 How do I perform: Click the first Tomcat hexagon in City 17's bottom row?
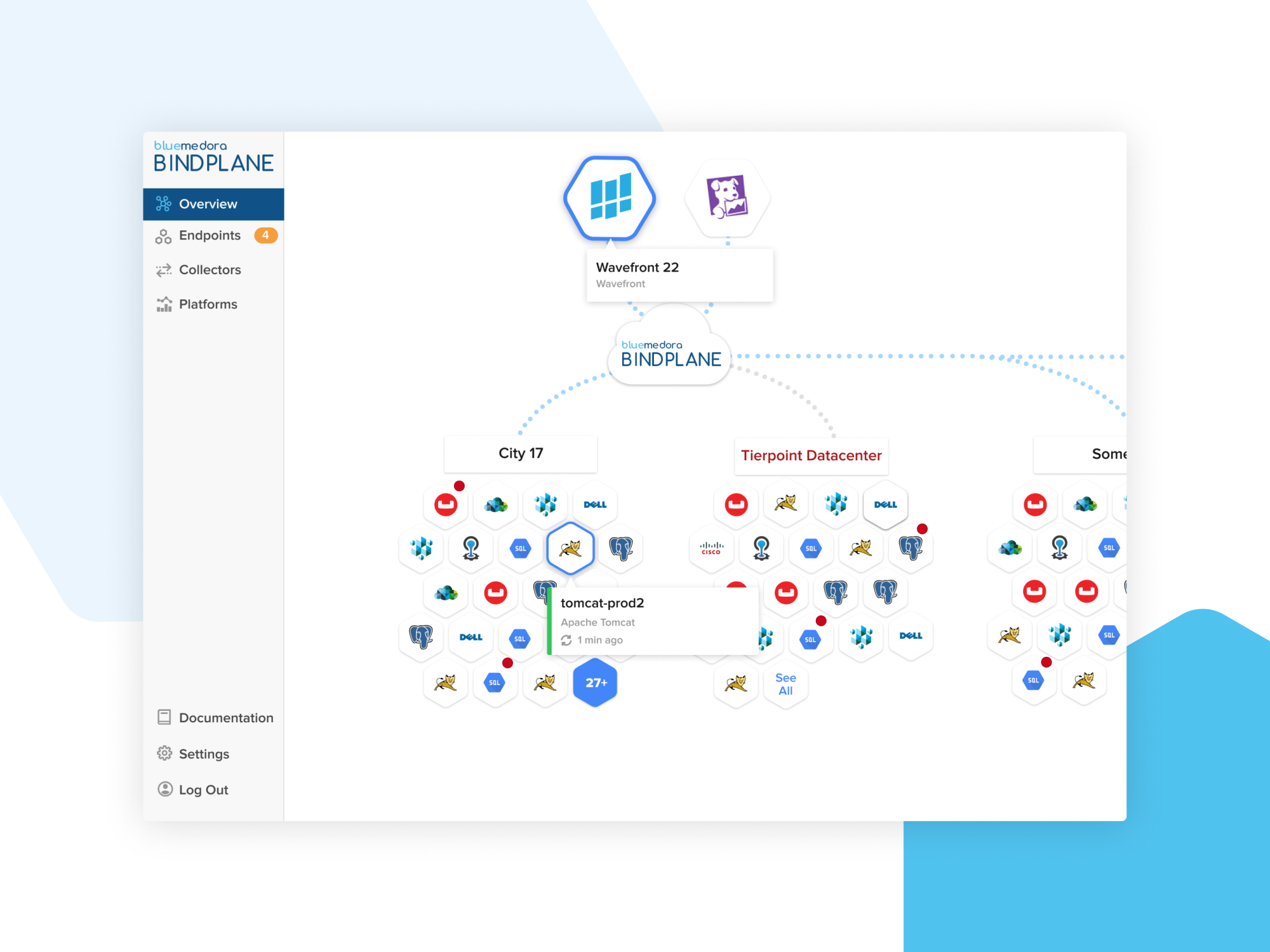click(446, 683)
